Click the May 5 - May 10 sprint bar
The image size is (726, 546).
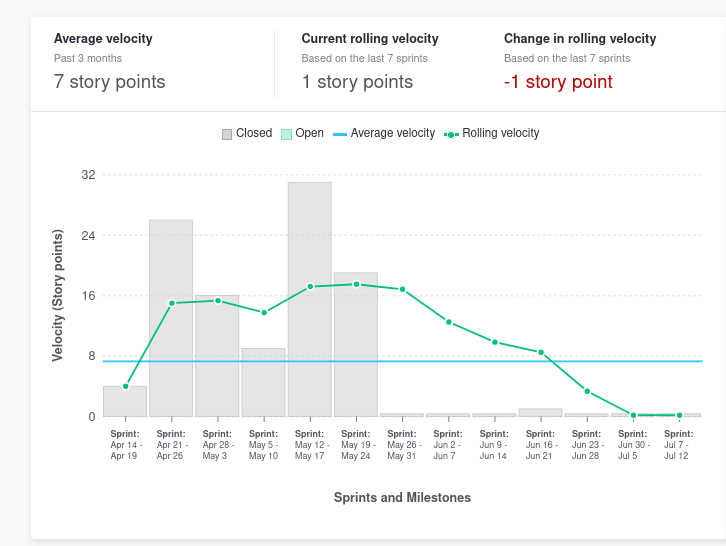[x=263, y=385]
